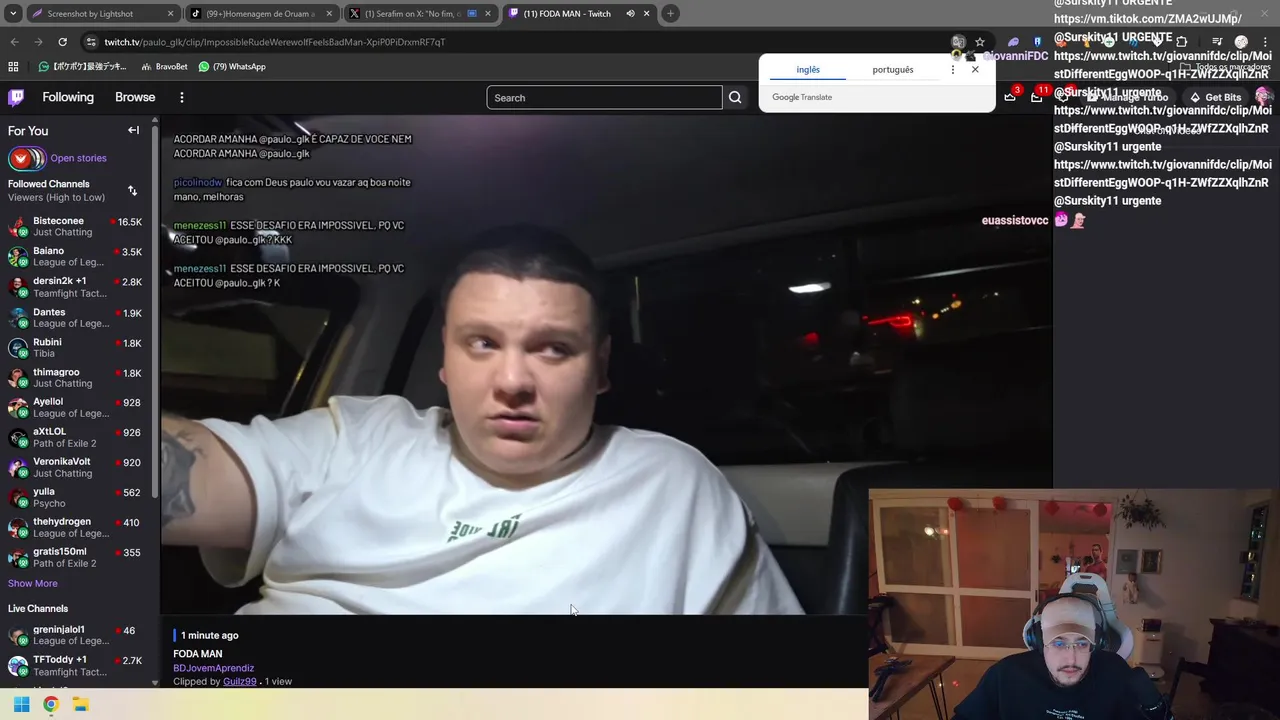
Task: Switch to Serafim on X tab
Action: tap(421, 13)
